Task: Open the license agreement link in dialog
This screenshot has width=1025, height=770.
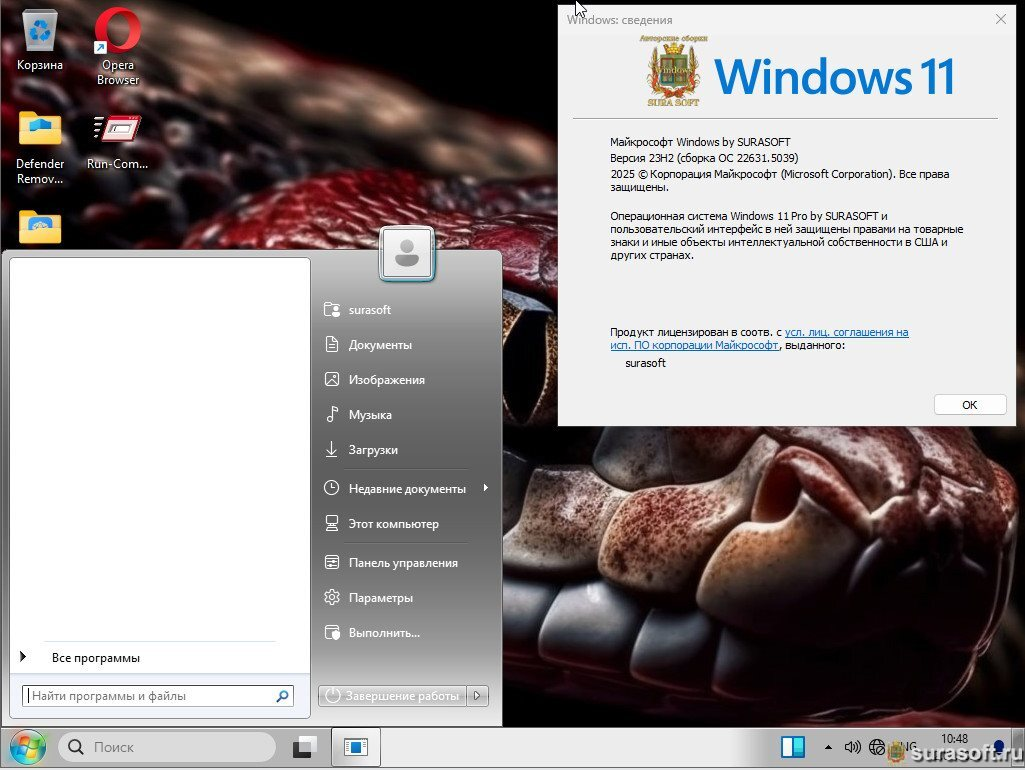Action: click(x=846, y=332)
